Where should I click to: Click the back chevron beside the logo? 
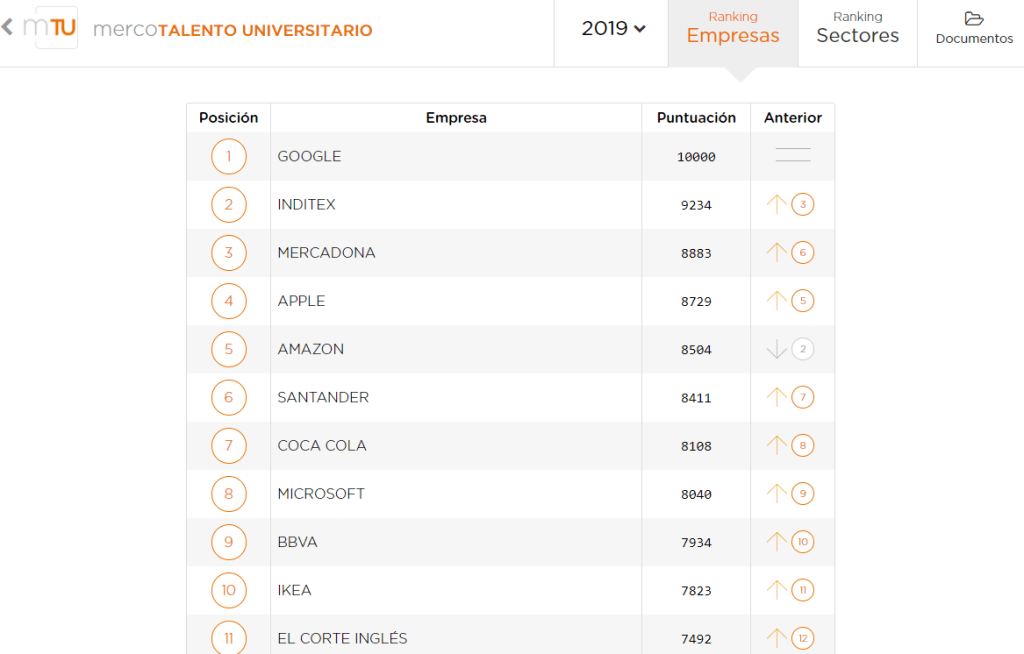pos(8,27)
